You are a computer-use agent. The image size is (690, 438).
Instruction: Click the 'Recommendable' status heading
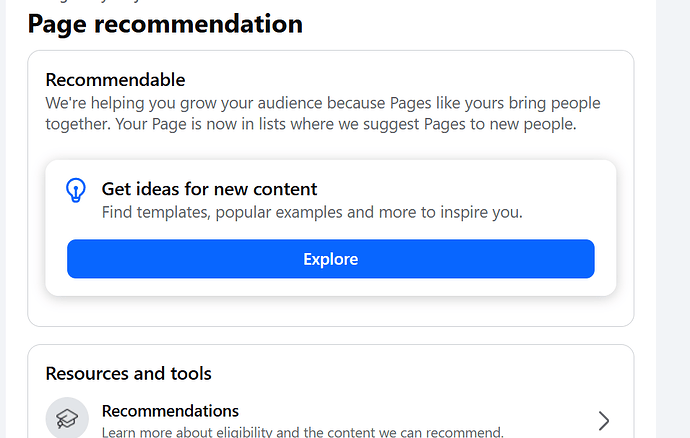point(115,80)
